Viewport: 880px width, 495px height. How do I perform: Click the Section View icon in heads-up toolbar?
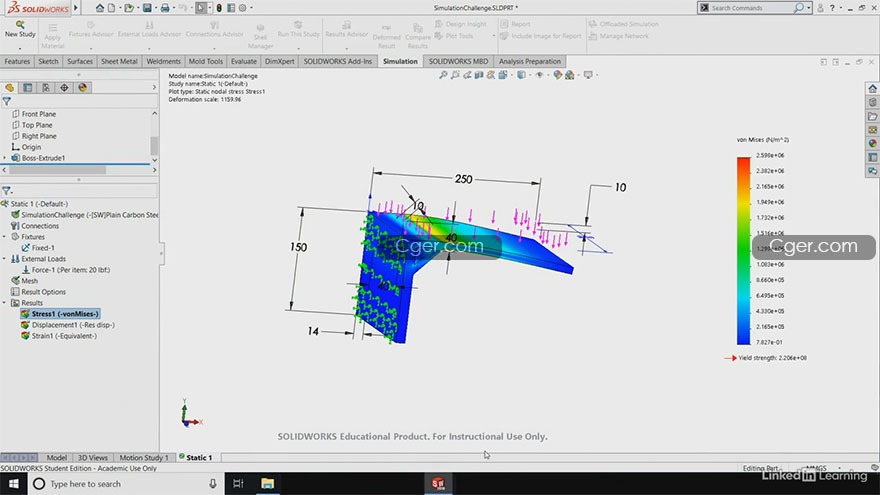pyautogui.click(x=479, y=75)
